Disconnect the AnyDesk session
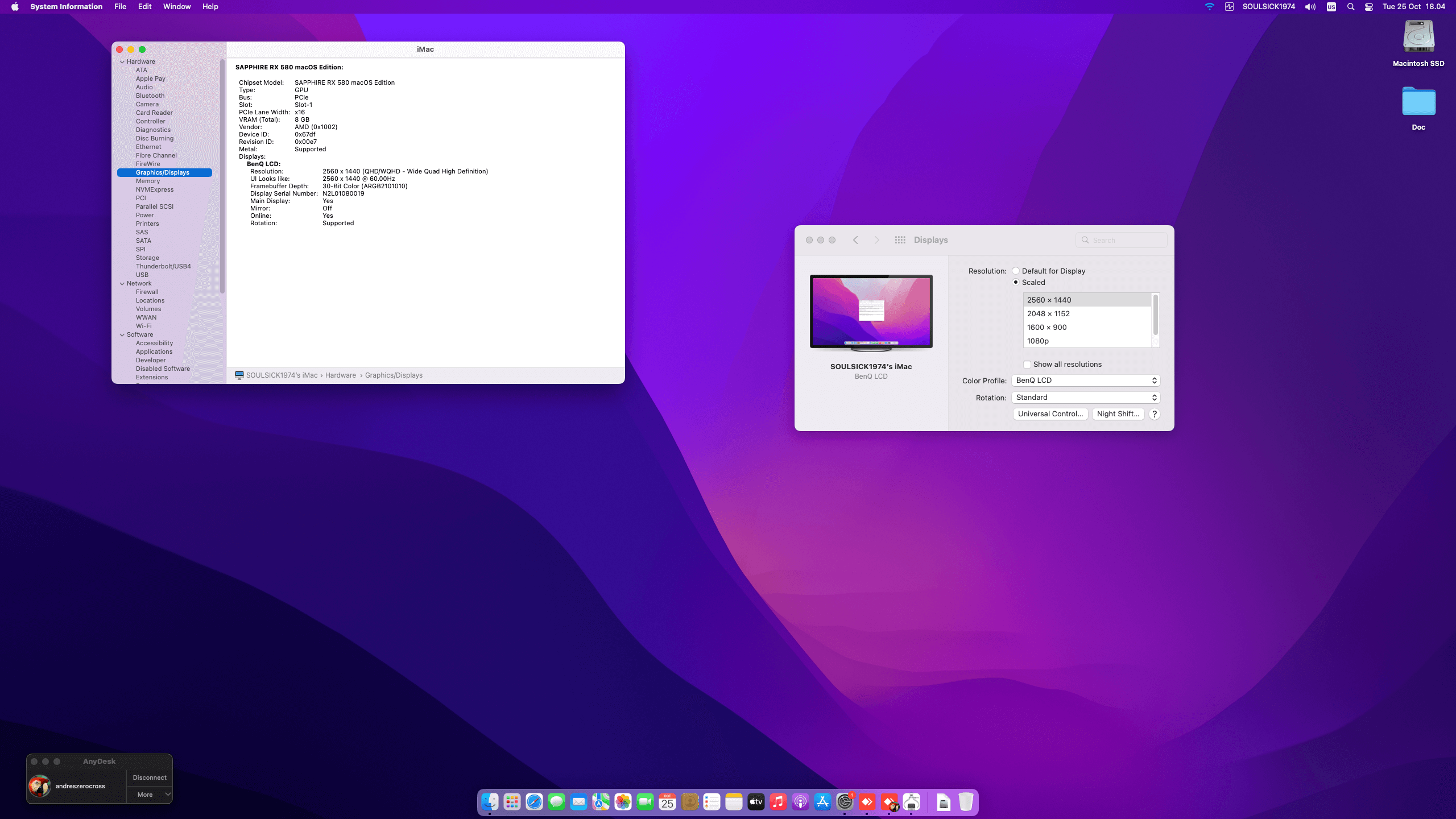This screenshot has width=1456, height=819. 150,777
